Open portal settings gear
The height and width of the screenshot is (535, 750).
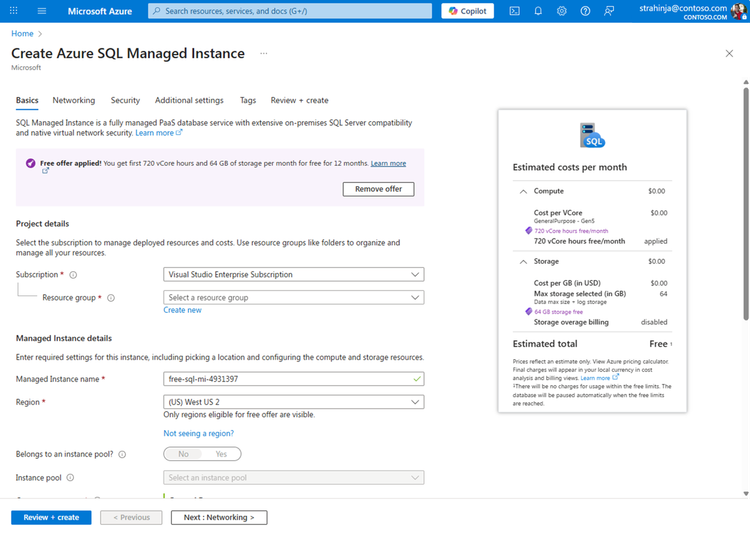(x=562, y=11)
